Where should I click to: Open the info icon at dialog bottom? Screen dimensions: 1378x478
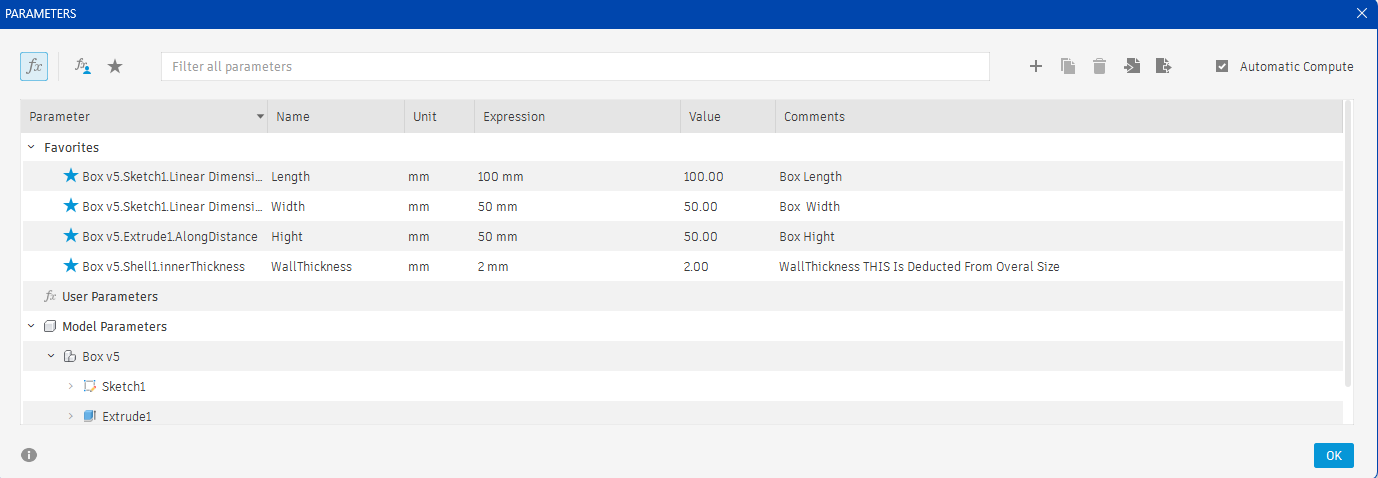click(29, 455)
